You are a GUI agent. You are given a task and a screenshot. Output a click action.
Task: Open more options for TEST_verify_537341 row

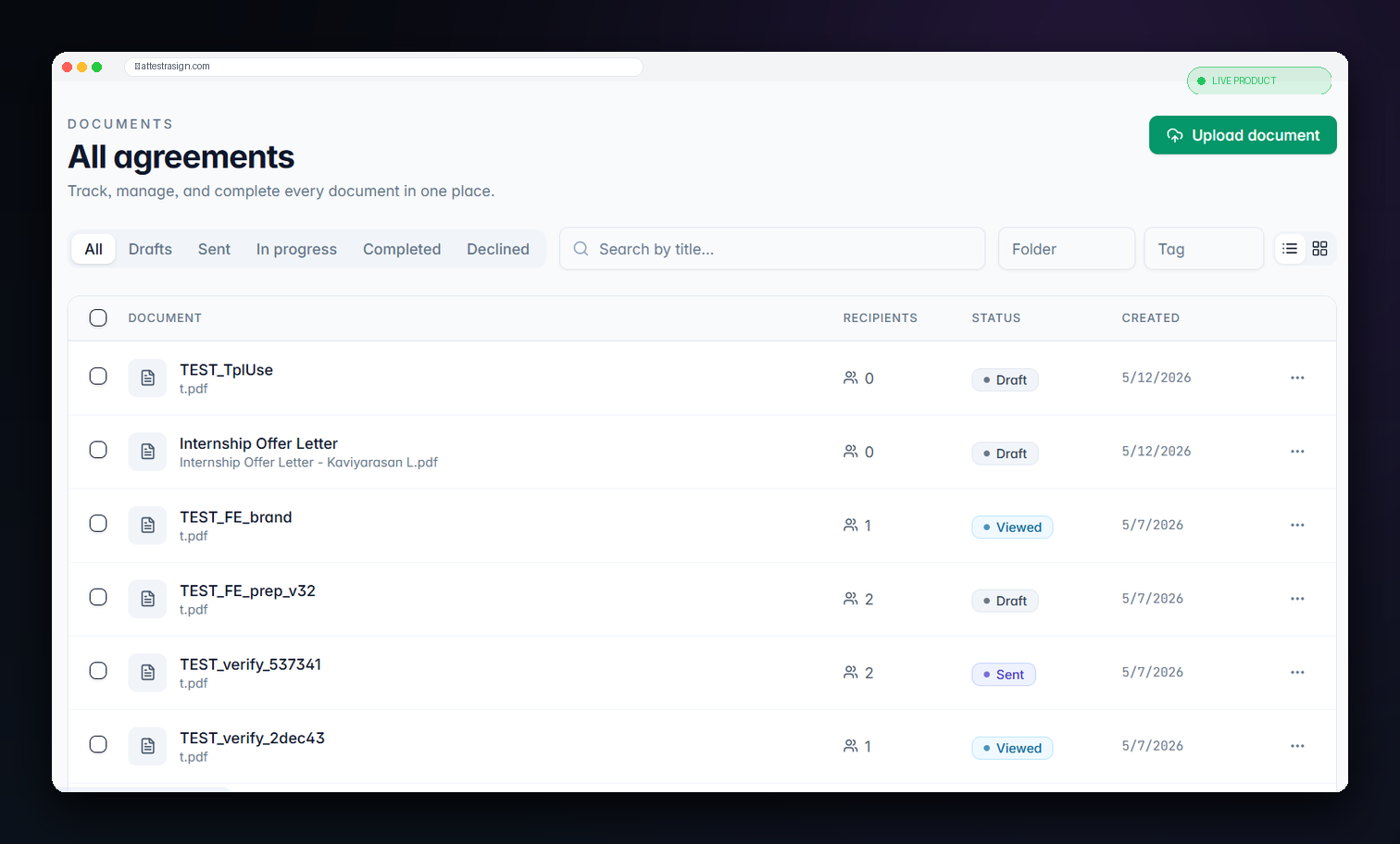click(1297, 672)
